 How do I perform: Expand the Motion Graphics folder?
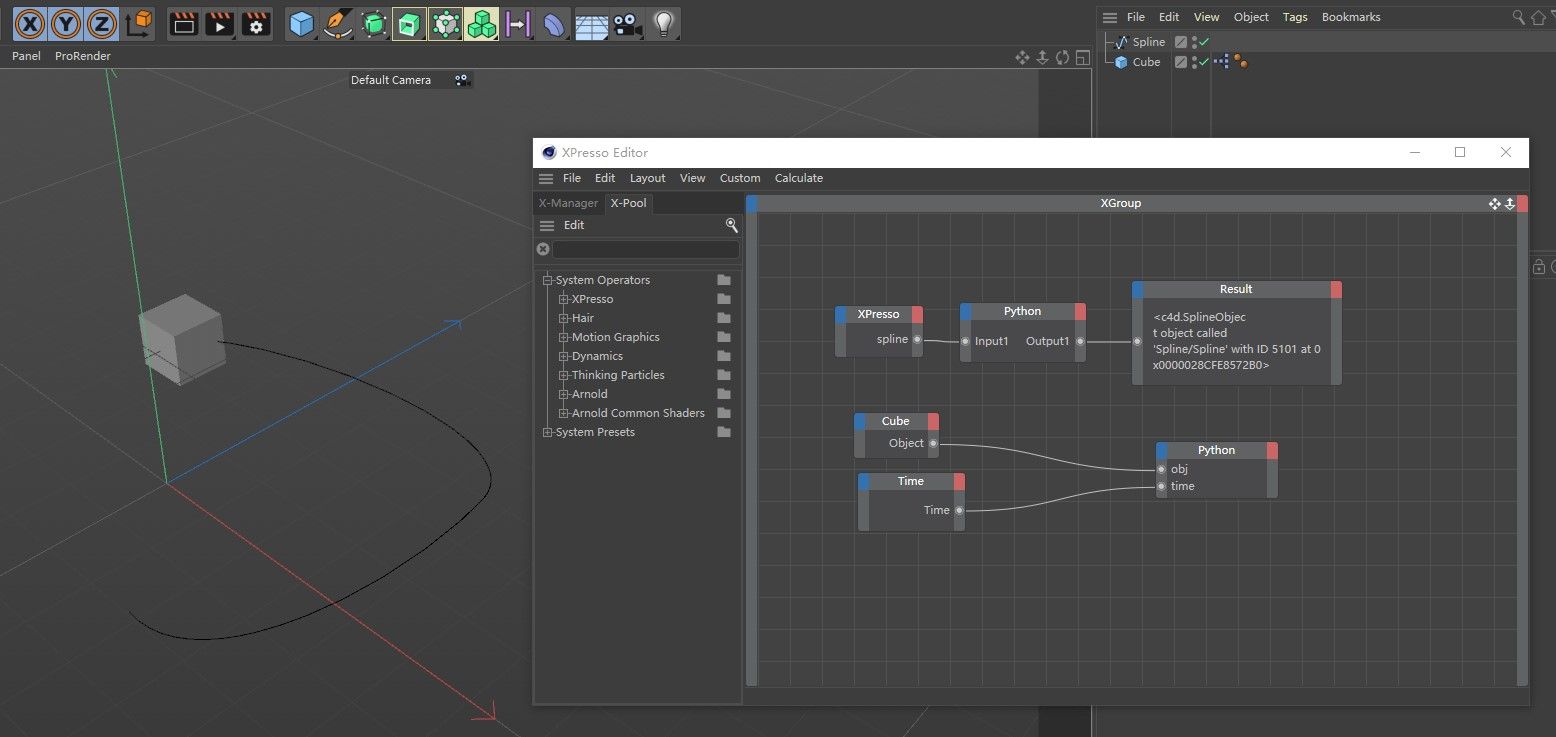[x=564, y=337]
